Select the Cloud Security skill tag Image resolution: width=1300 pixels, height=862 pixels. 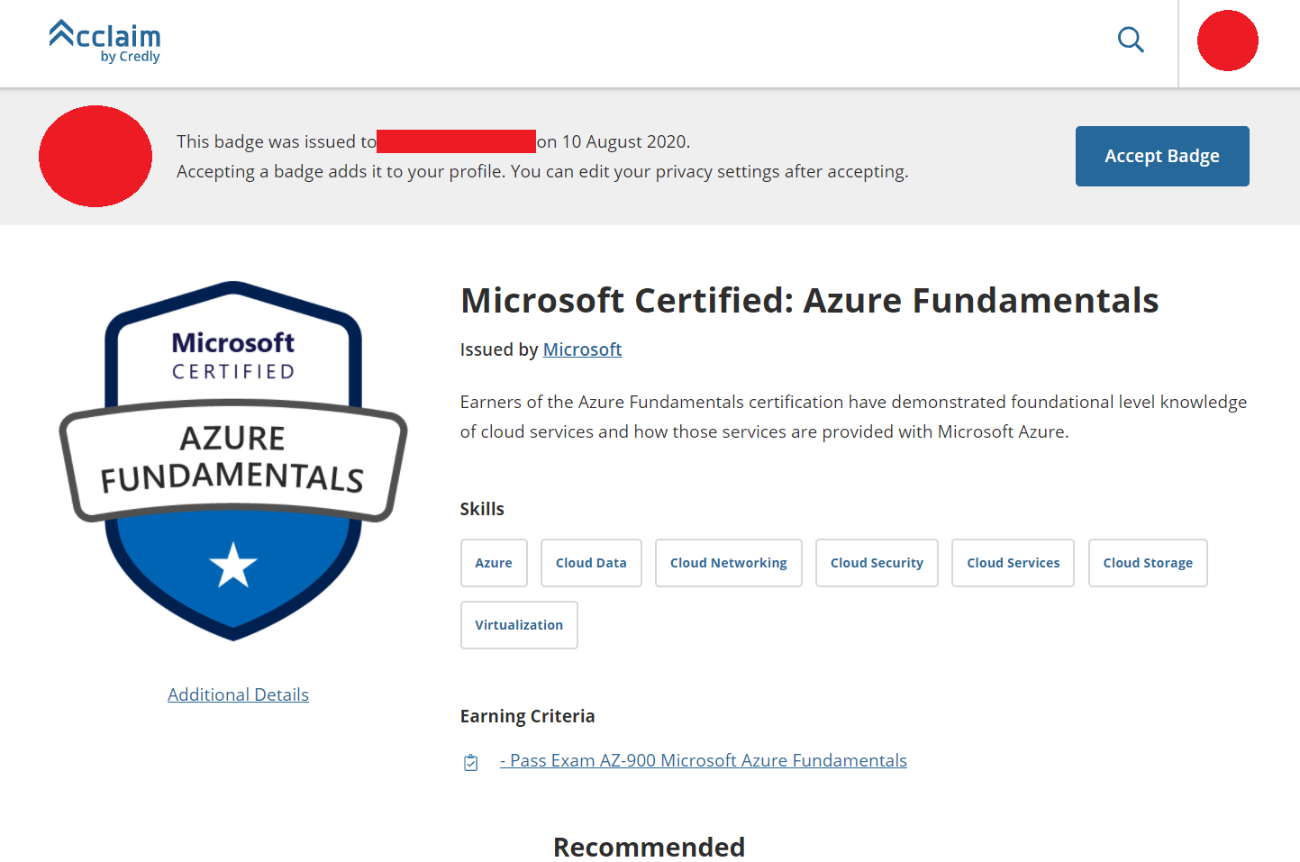(x=876, y=563)
